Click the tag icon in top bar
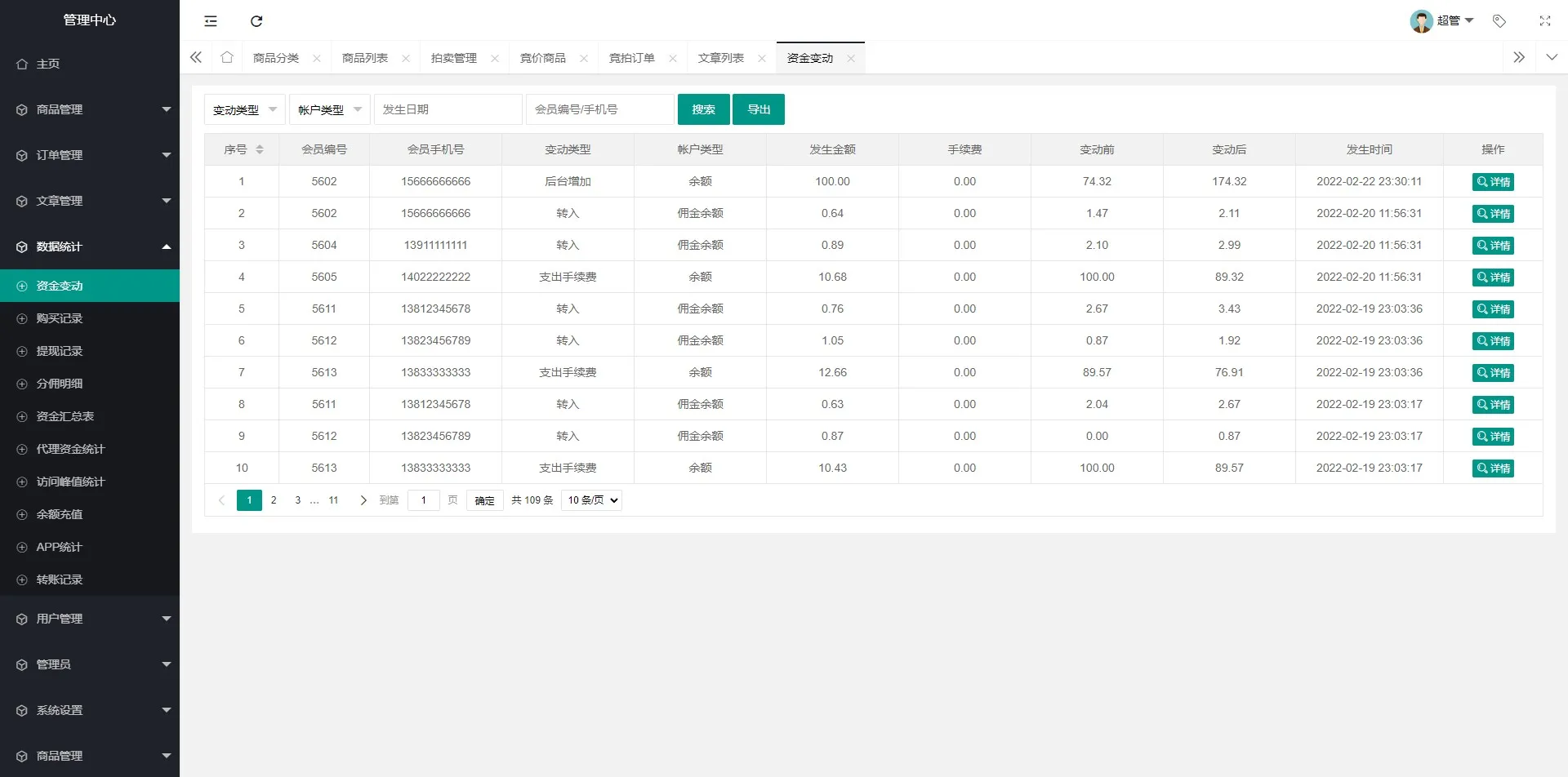The image size is (1568, 777). click(x=1499, y=21)
